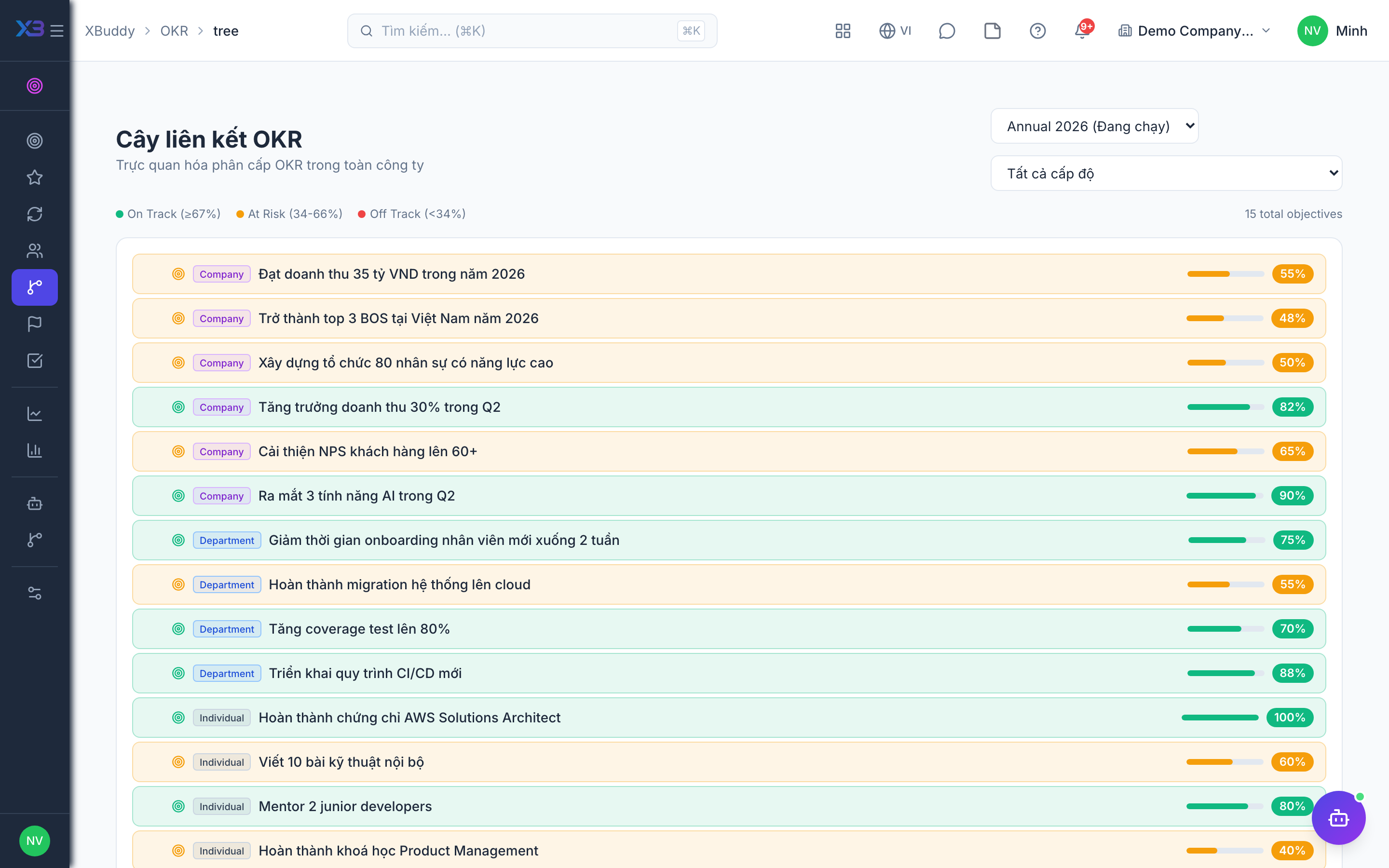The width and height of the screenshot is (1389, 868).
Task: Click the '15 total objectives' count
Action: tap(1293, 214)
